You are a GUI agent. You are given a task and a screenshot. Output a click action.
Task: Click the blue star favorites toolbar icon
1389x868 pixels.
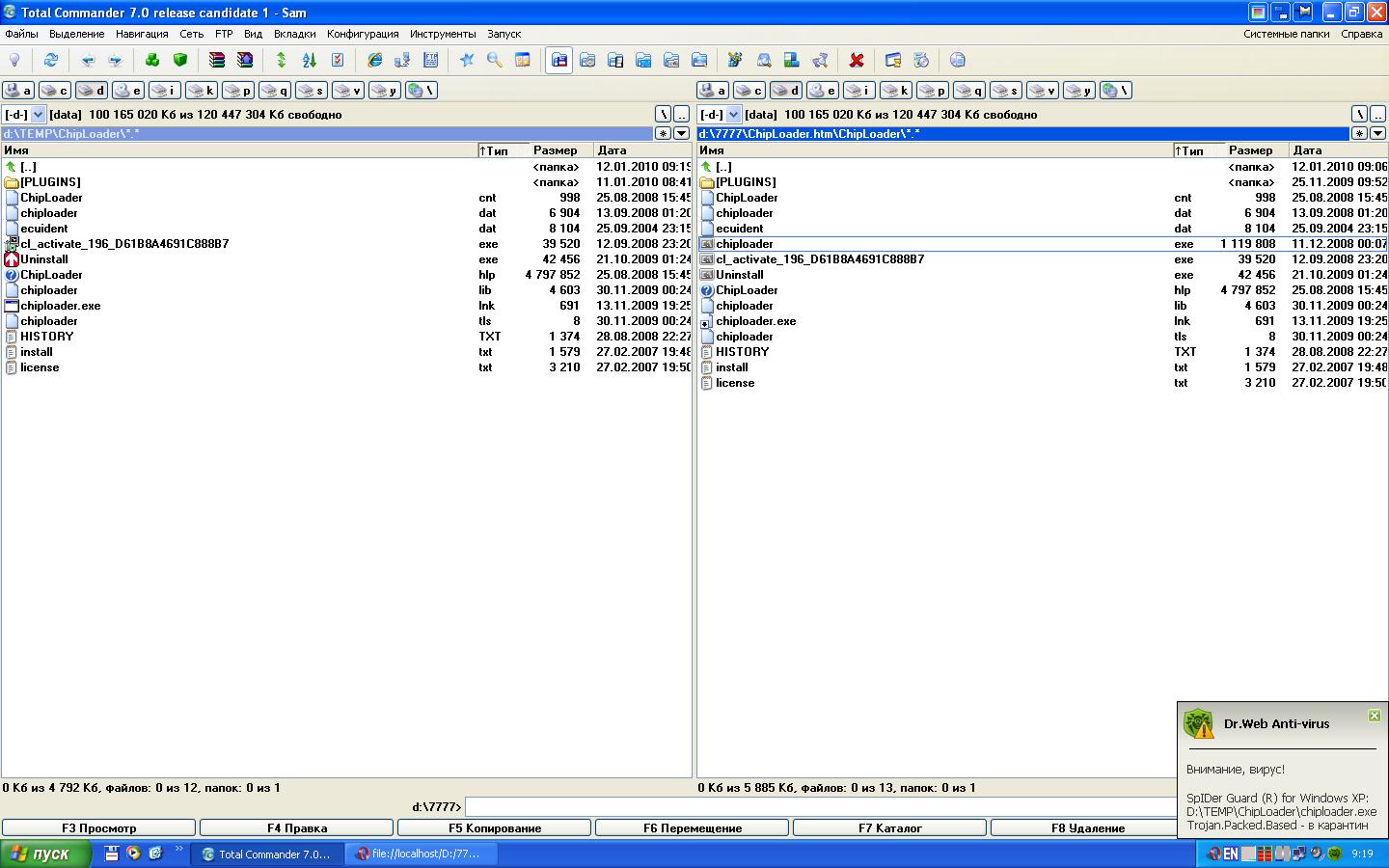pyautogui.click(x=467, y=60)
